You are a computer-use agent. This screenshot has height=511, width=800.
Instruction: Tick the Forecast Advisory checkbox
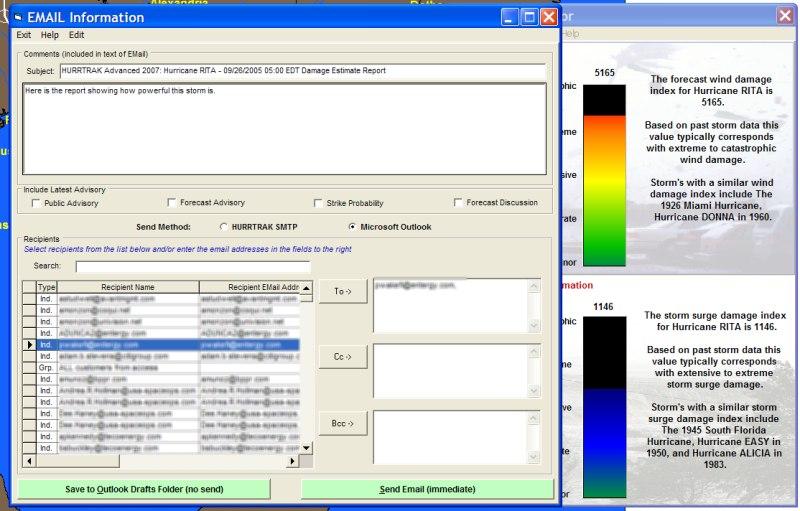171,203
